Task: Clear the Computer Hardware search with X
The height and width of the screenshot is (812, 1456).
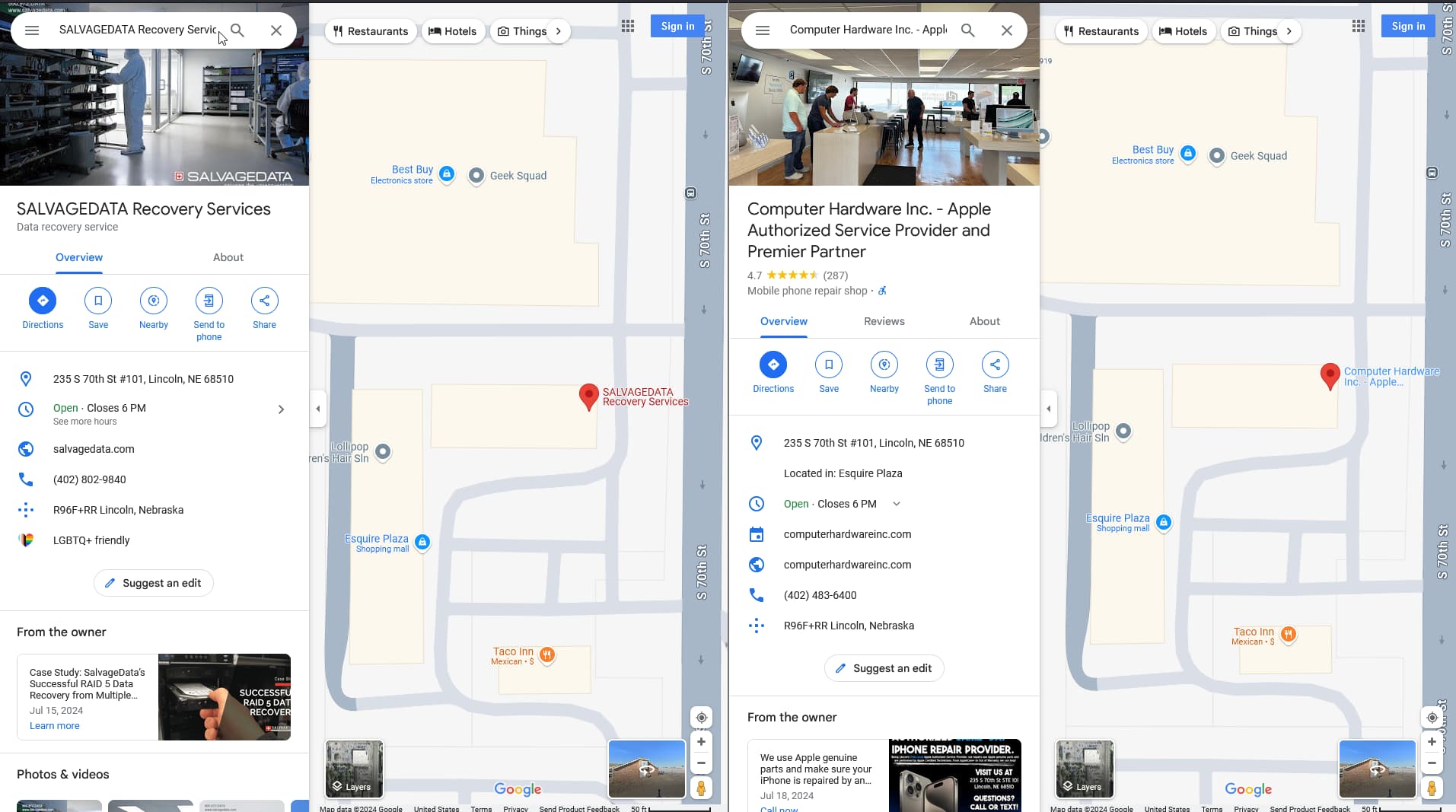Action: (x=1007, y=30)
